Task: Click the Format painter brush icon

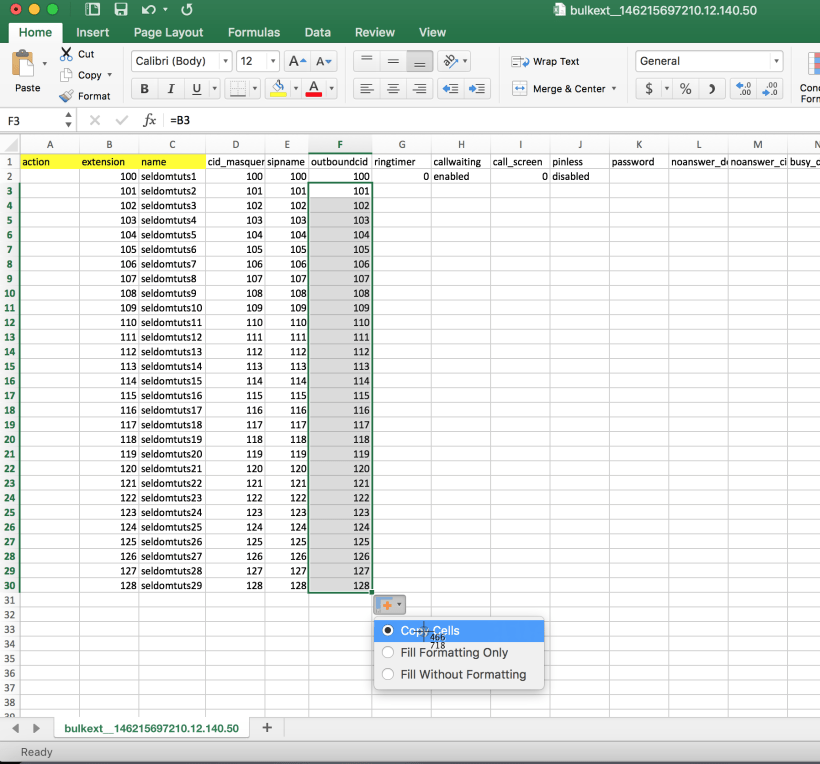Action: 67,96
